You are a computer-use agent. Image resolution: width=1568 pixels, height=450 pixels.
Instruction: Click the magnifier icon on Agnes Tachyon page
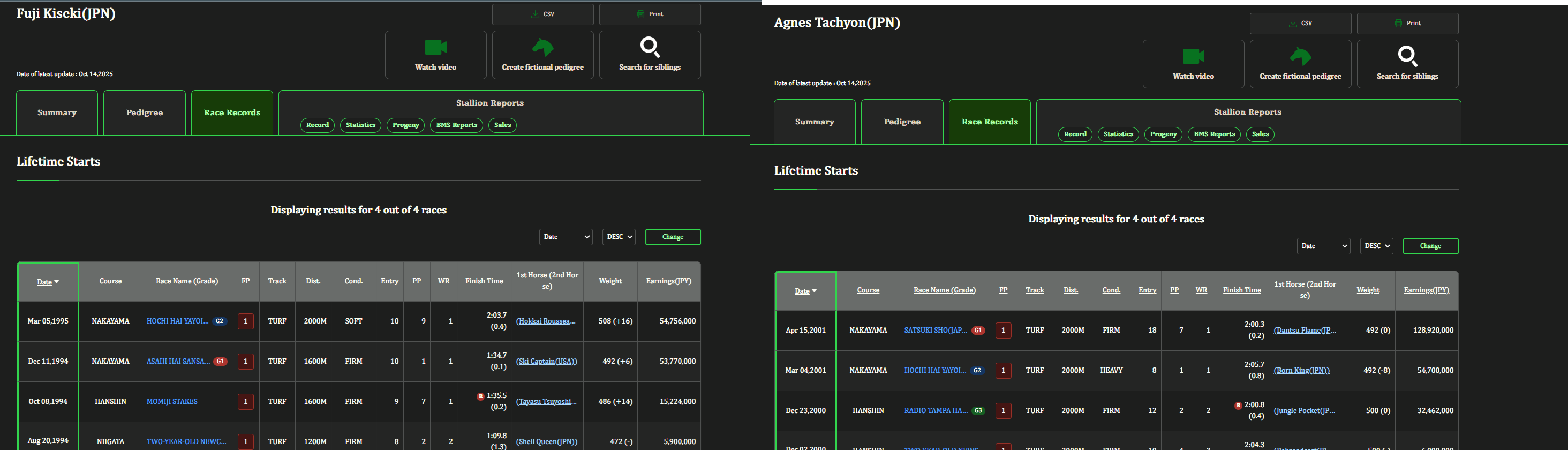[x=1408, y=56]
